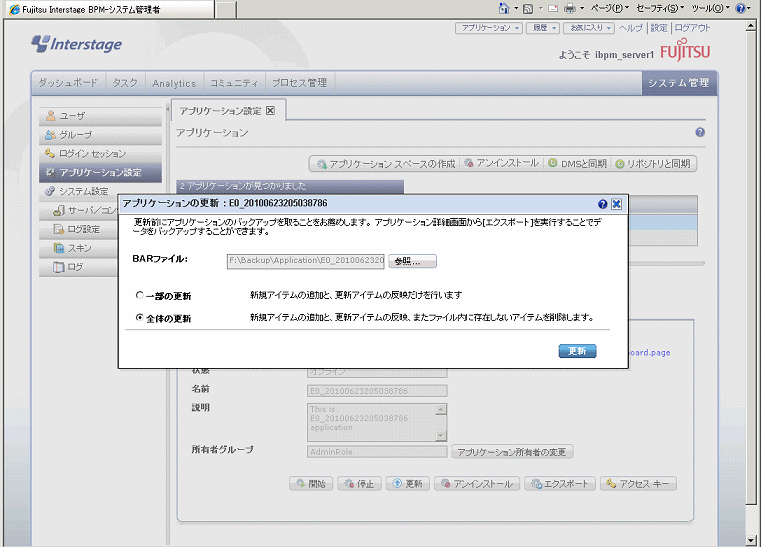Open the アプリケーション dropdown in header

click(x=488, y=28)
